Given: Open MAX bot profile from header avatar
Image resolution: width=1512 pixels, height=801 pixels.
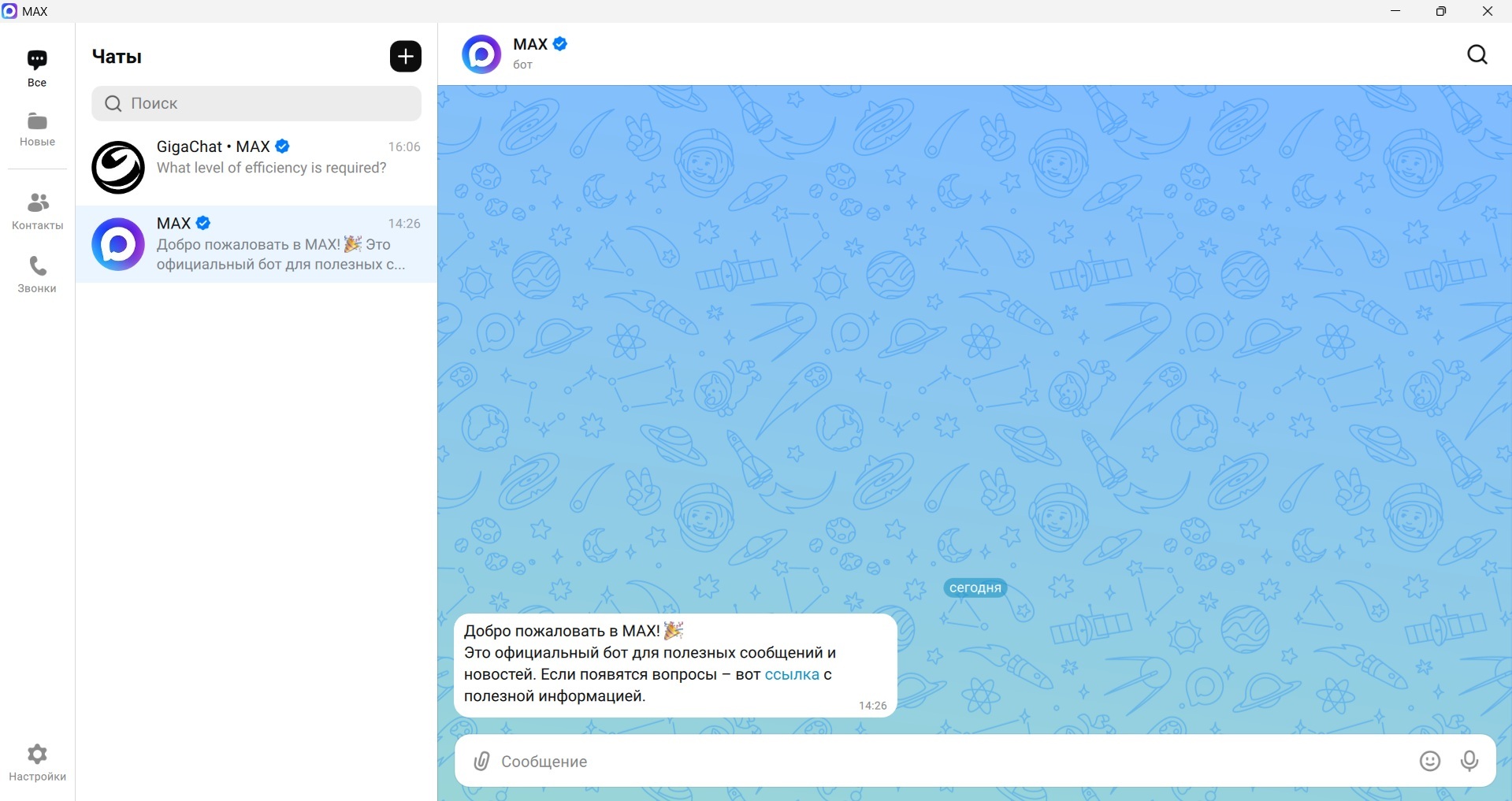Looking at the screenshot, I should [481, 54].
